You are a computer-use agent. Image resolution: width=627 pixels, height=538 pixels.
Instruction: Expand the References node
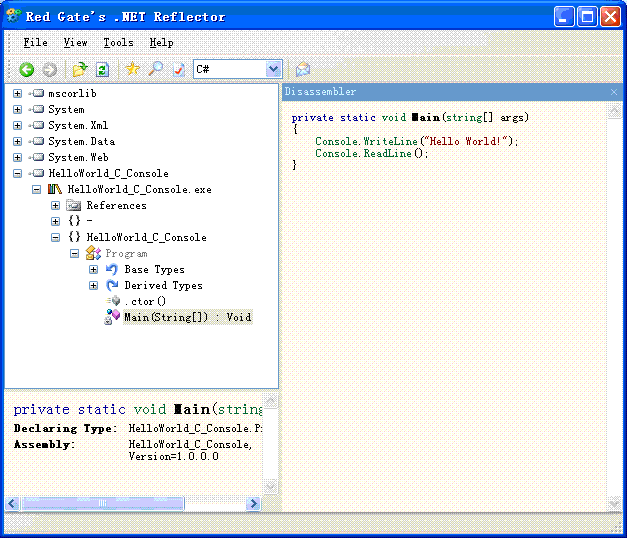pos(56,205)
